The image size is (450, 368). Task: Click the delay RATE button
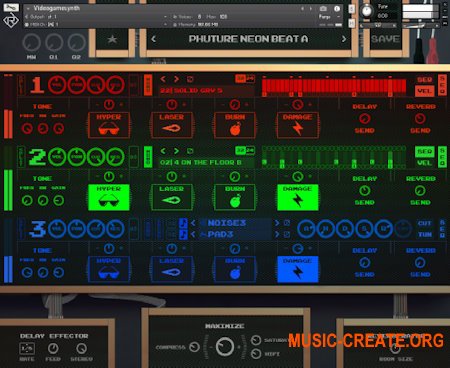[27, 349]
